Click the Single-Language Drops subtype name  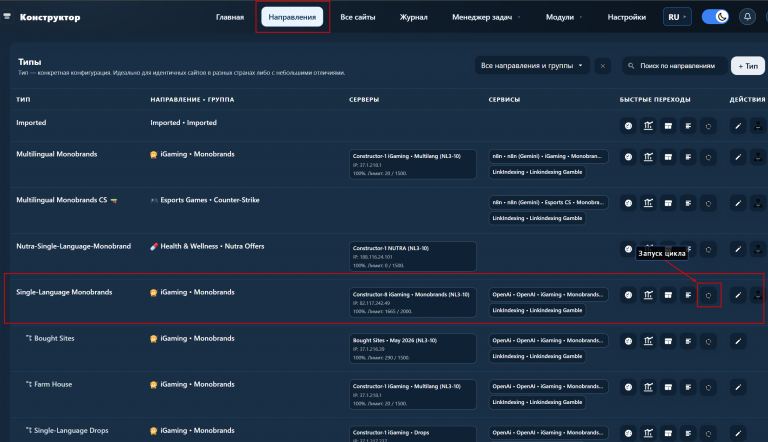coord(71,430)
